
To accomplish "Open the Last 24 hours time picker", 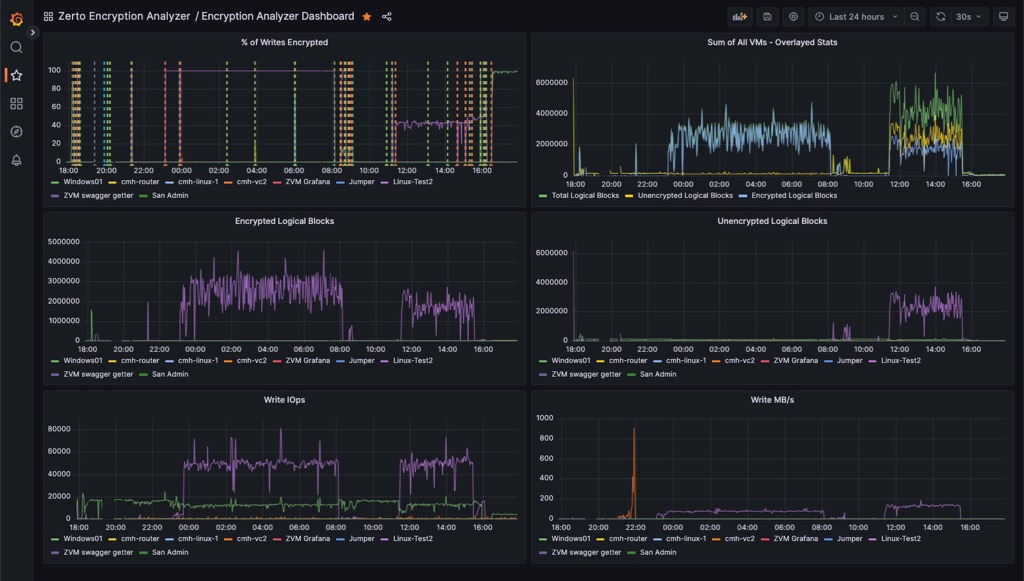I will (857, 17).
